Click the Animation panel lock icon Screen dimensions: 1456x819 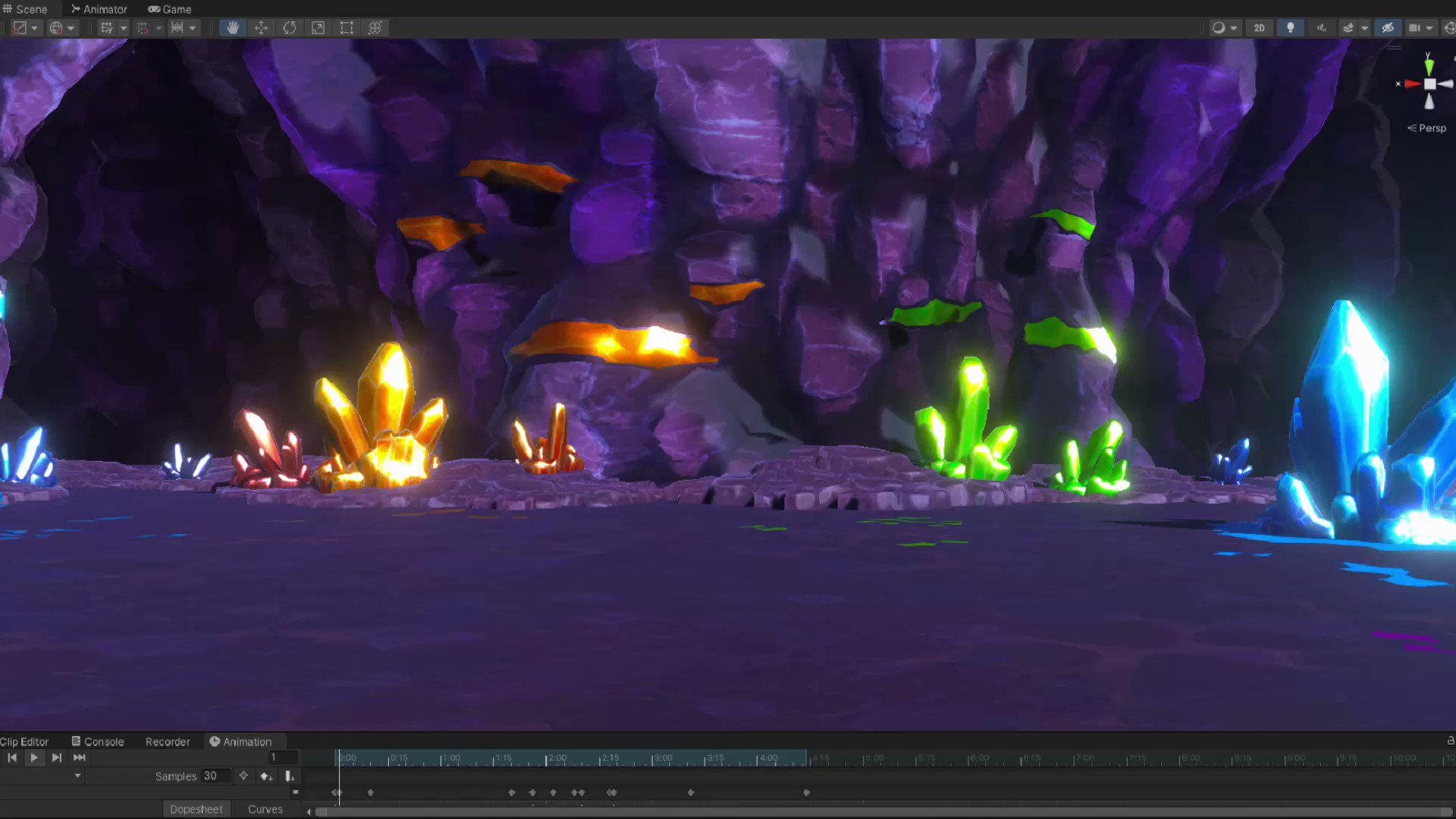click(x=1450, y=741)
